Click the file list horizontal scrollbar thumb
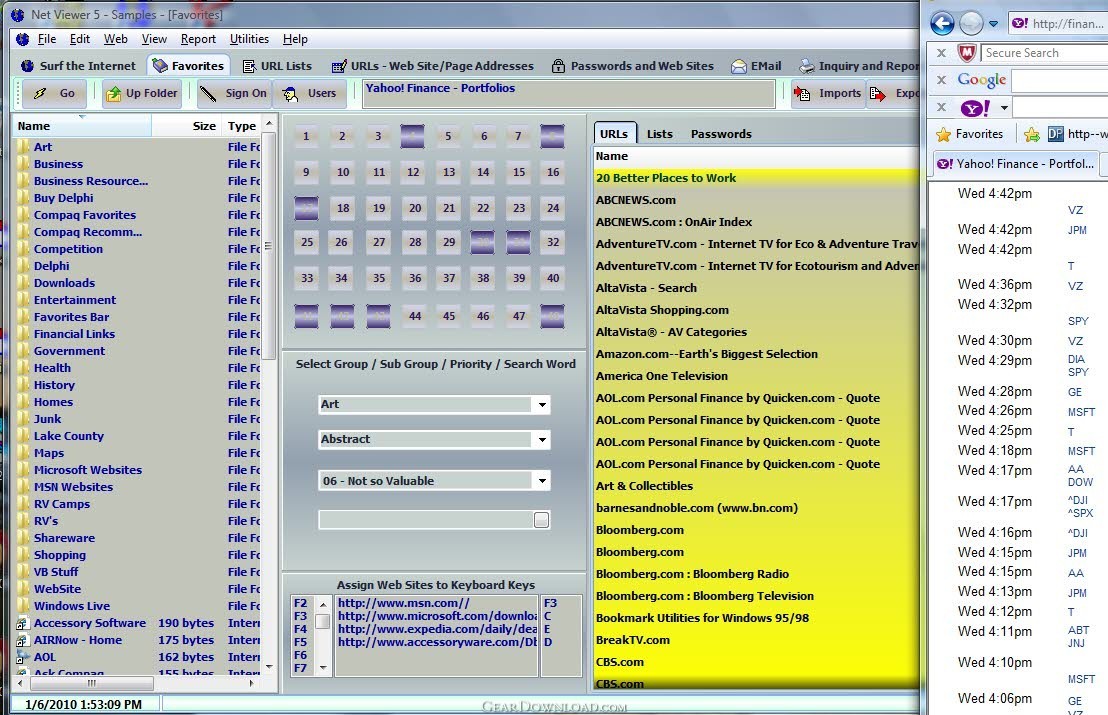1108x715 pixels. 90,683
